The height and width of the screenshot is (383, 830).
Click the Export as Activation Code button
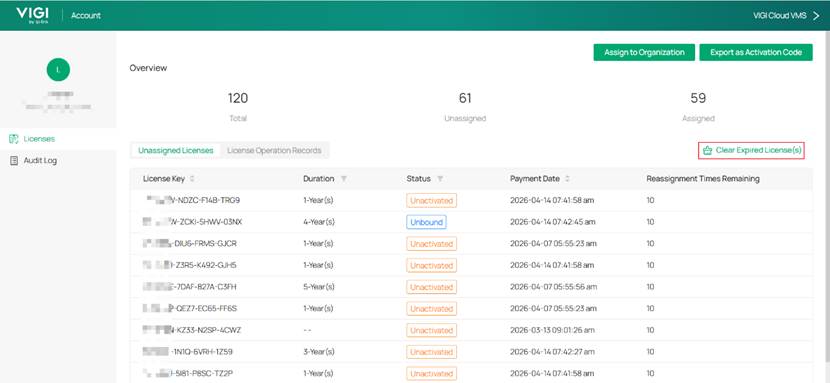pyautogui.click(x=756, y=52)
